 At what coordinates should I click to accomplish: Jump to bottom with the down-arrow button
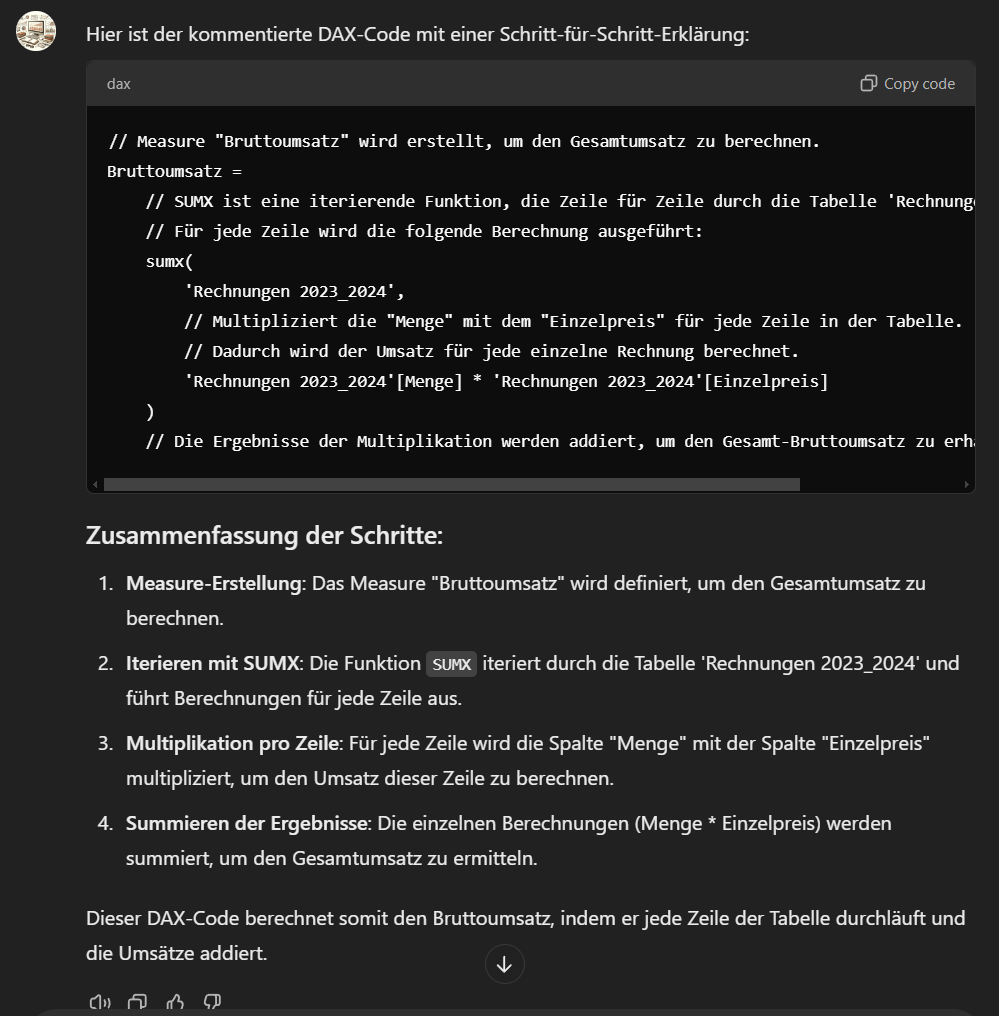pyautogui.click(x=505, y=964)
